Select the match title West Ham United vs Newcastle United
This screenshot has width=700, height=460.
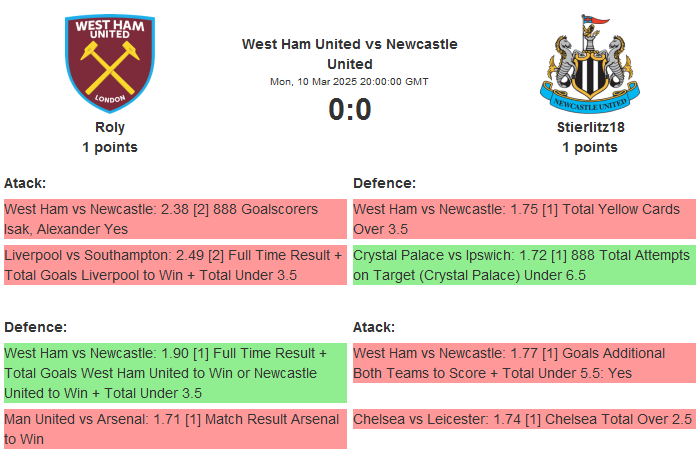click(349, 54)
